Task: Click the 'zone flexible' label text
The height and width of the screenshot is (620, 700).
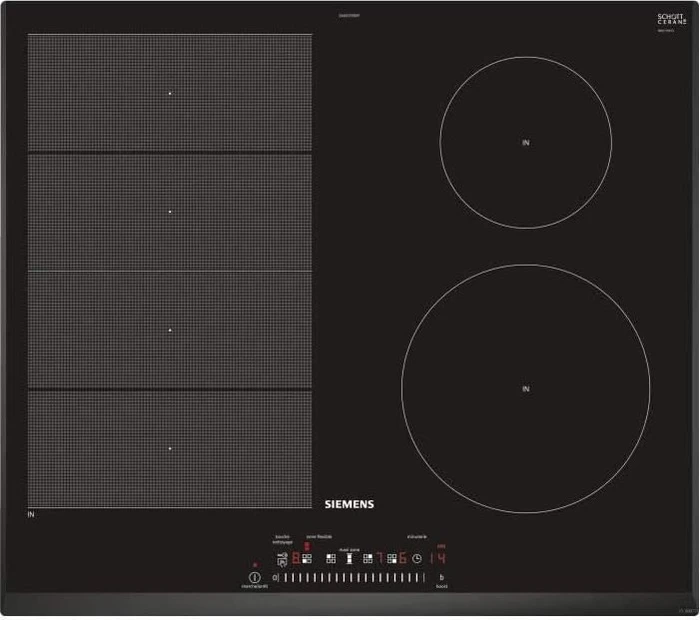Action: [319, 537]
